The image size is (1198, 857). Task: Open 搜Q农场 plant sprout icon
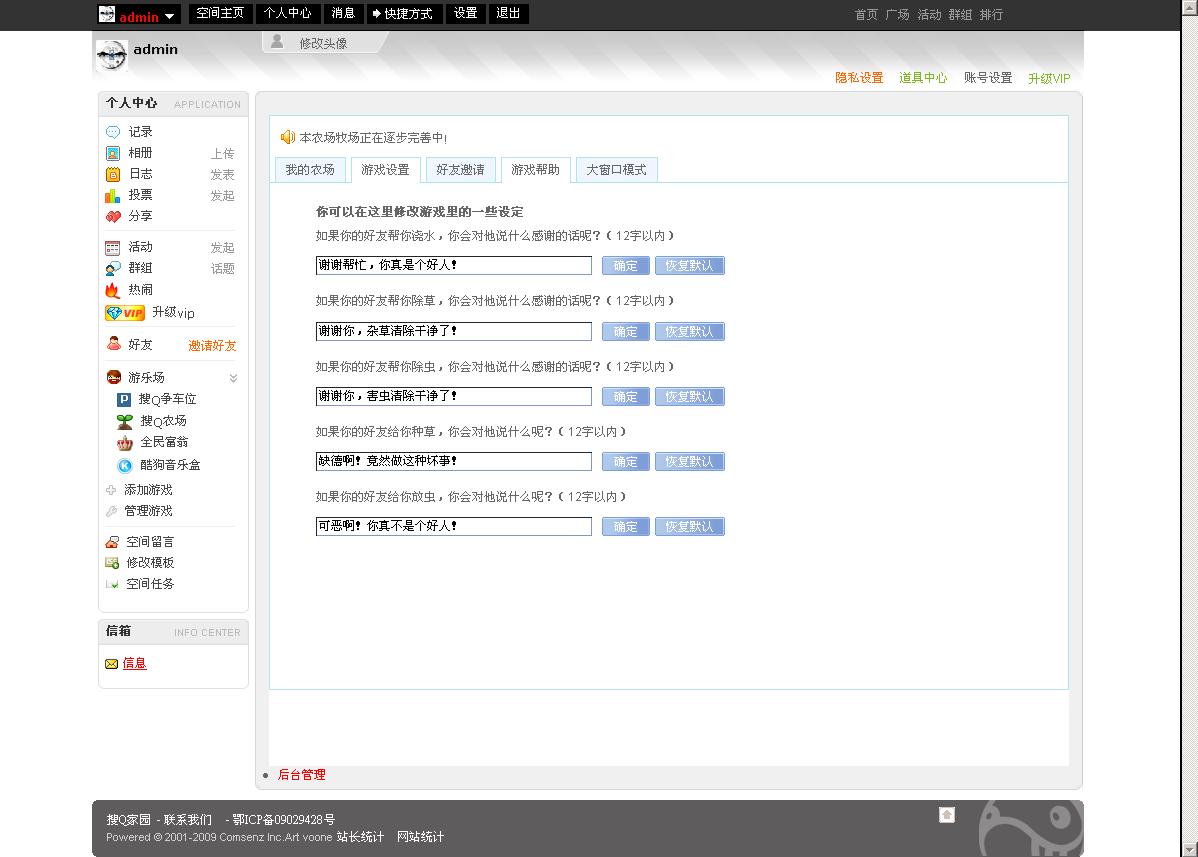point(124,421)
